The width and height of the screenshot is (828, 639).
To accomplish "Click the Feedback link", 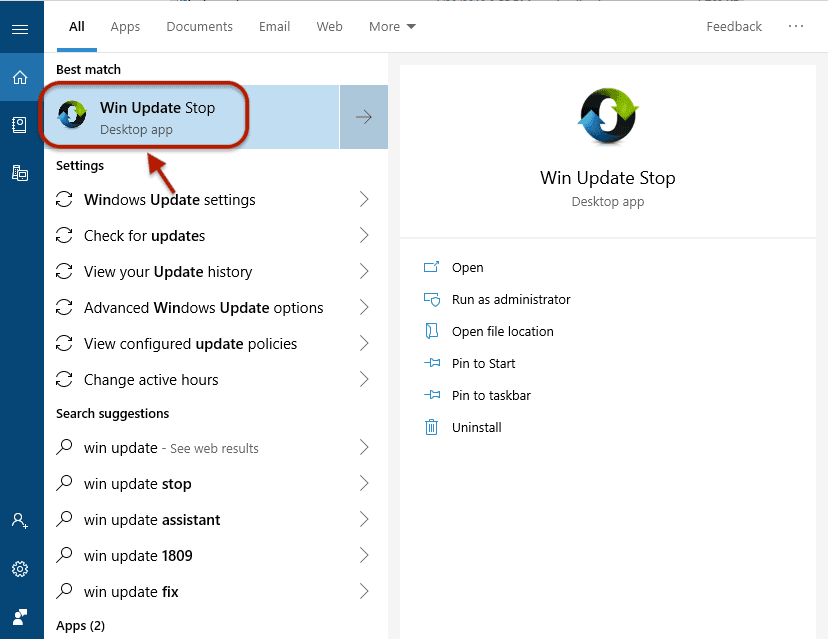I will point(734,26).
